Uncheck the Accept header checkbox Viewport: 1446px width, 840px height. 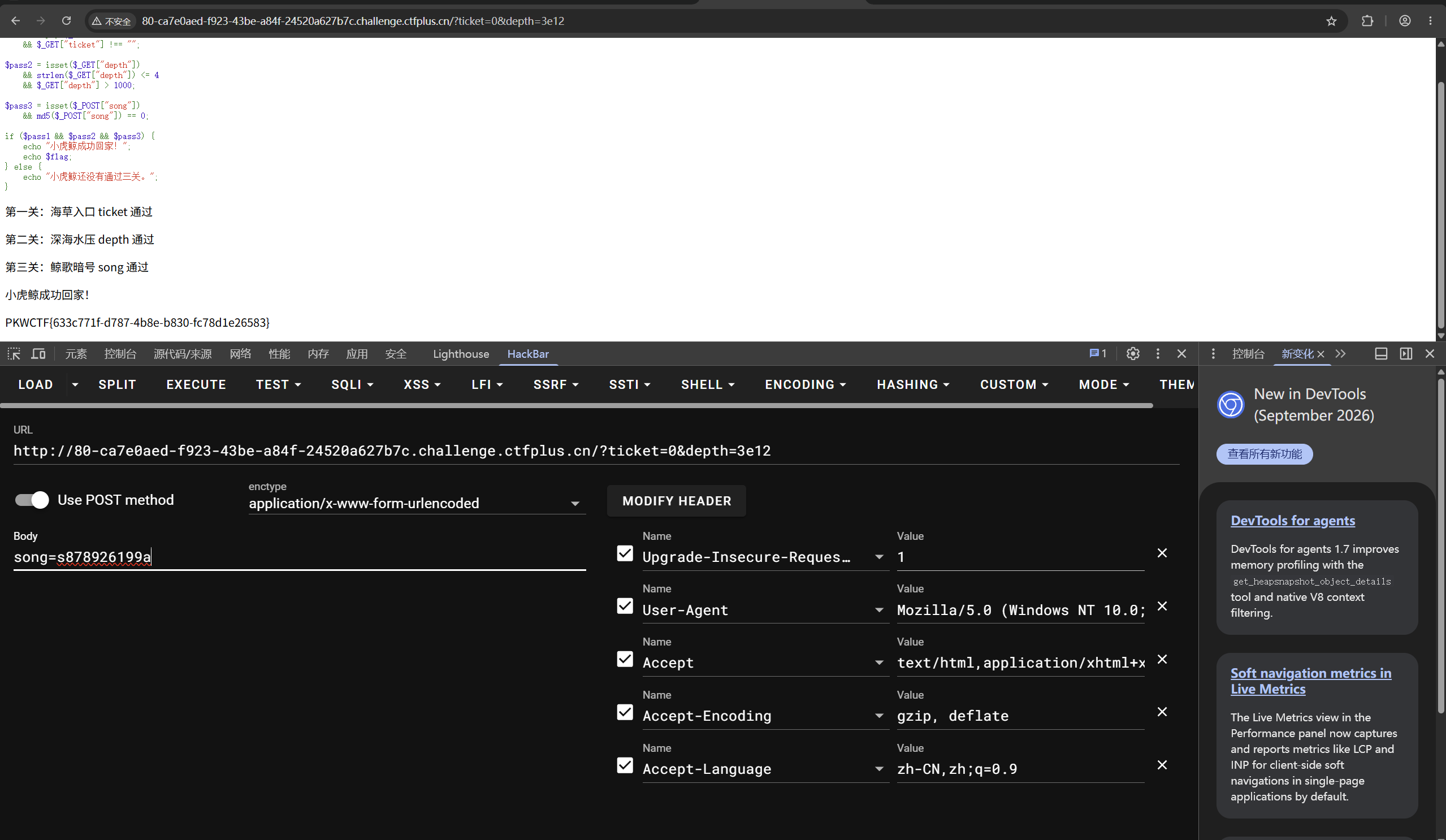[625, 659]
